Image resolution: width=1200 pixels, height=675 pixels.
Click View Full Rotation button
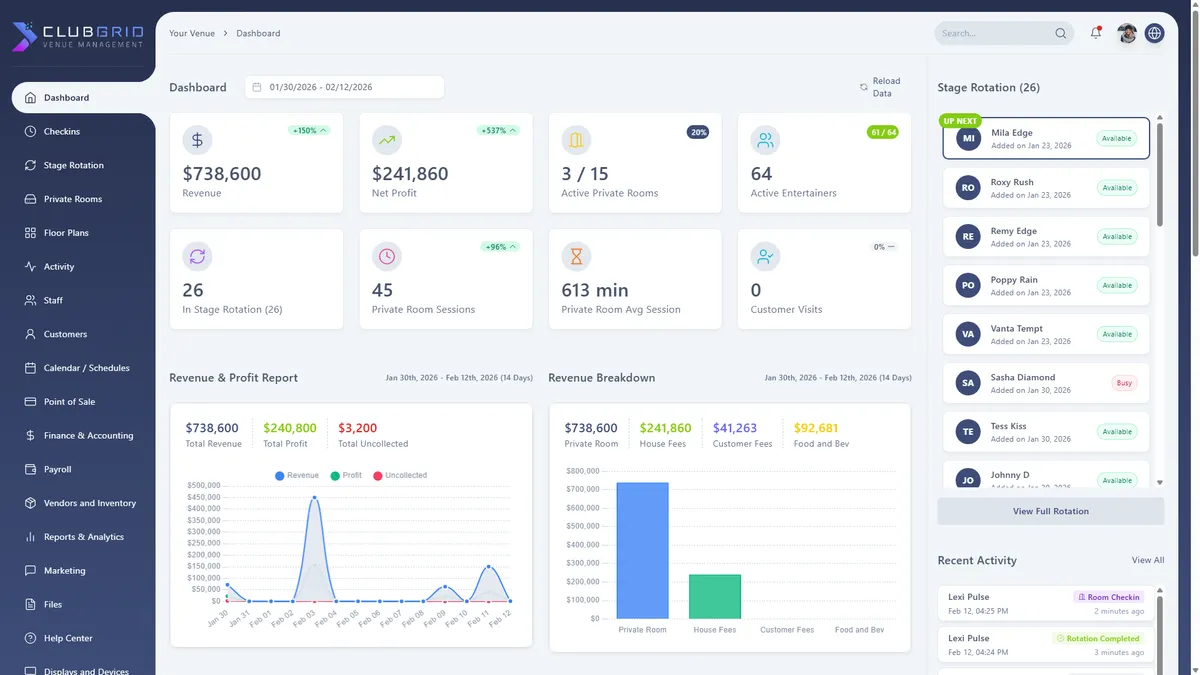[1051, 511]
